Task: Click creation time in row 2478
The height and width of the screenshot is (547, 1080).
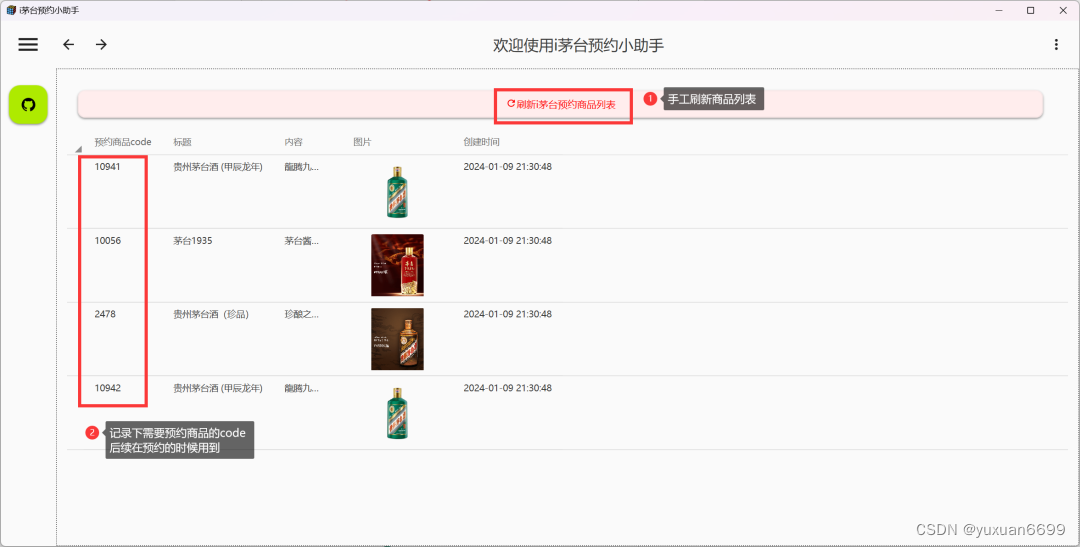Action: pos(508,314)
